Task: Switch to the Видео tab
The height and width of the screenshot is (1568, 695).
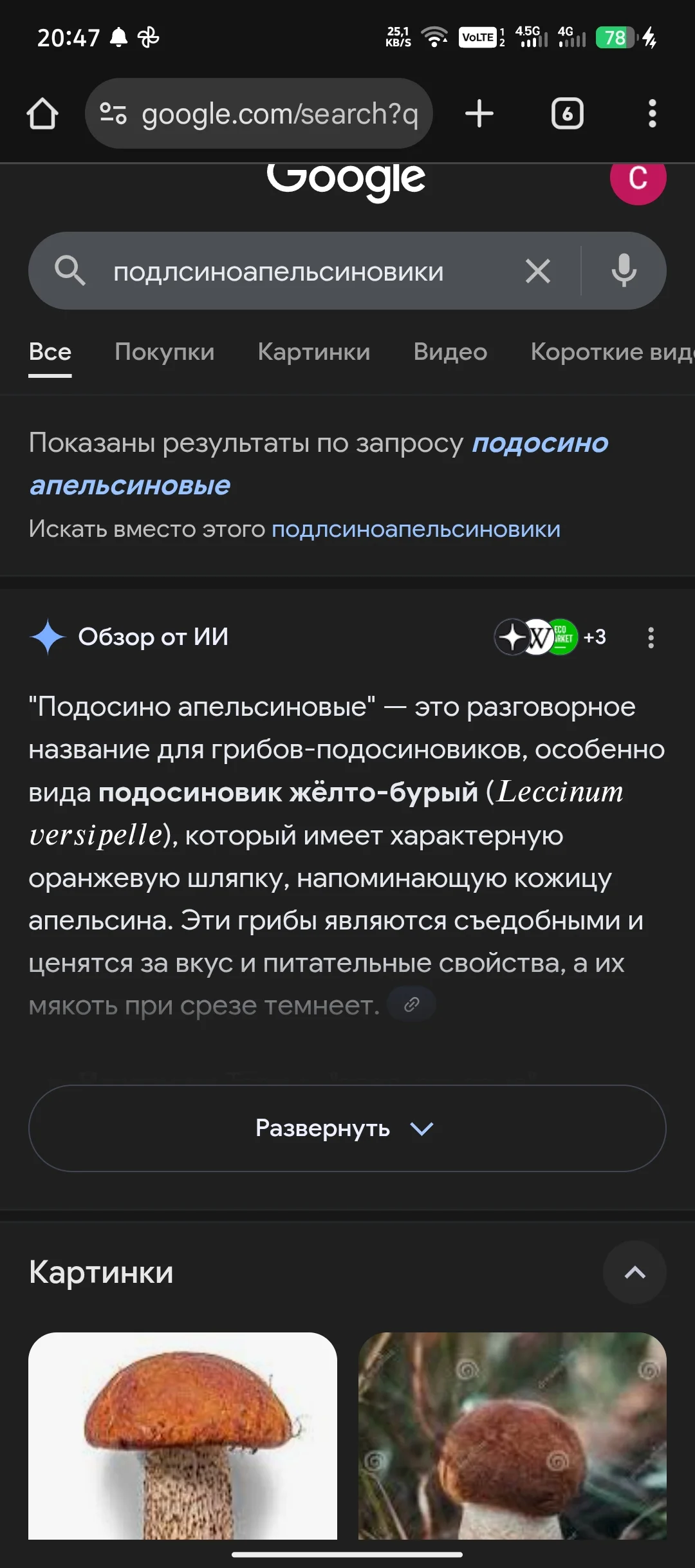Action: click(x=450, y=351)
